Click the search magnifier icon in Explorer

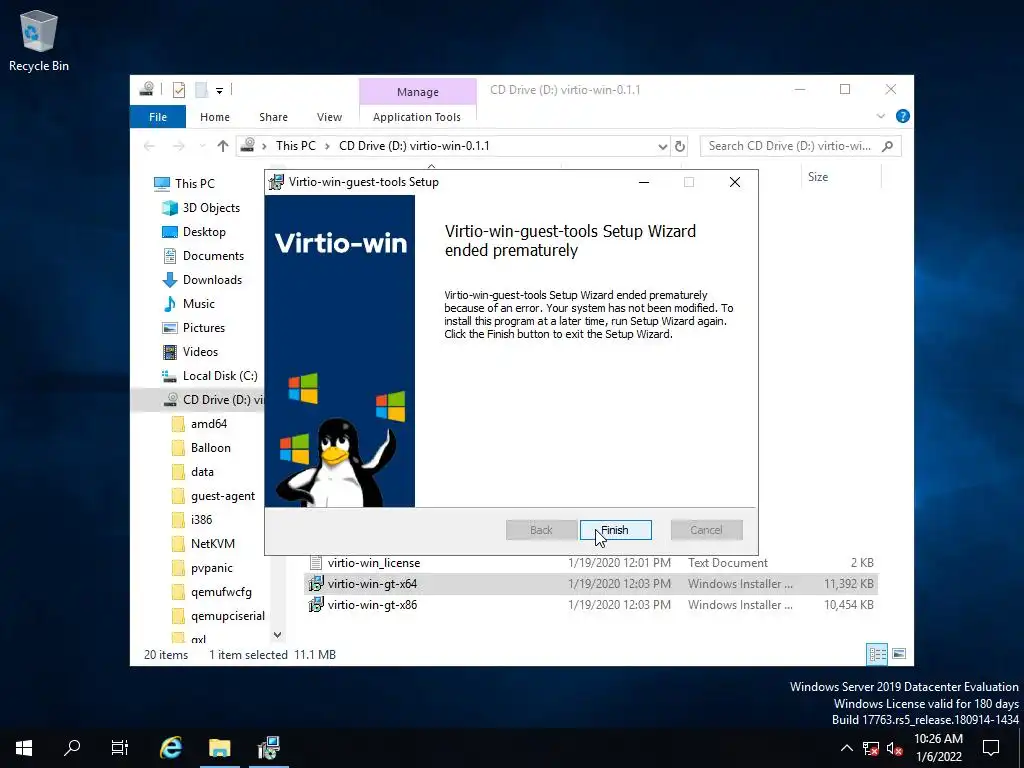pos(888,146)
